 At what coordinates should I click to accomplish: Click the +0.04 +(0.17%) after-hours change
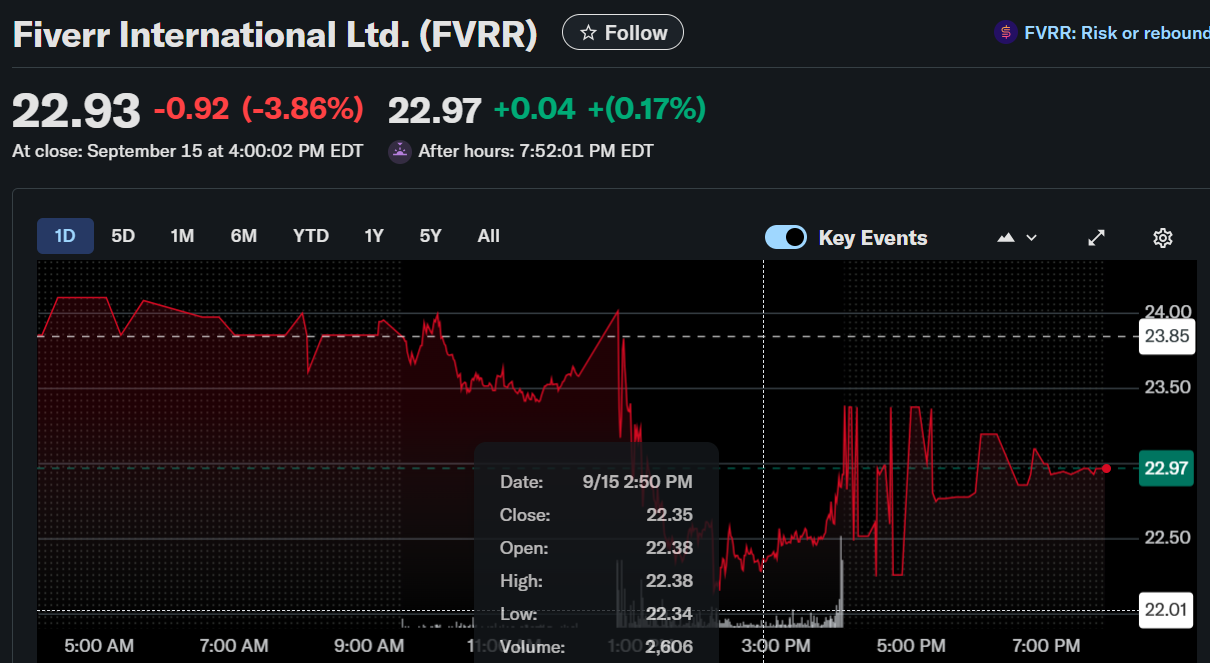coord(600,109)
